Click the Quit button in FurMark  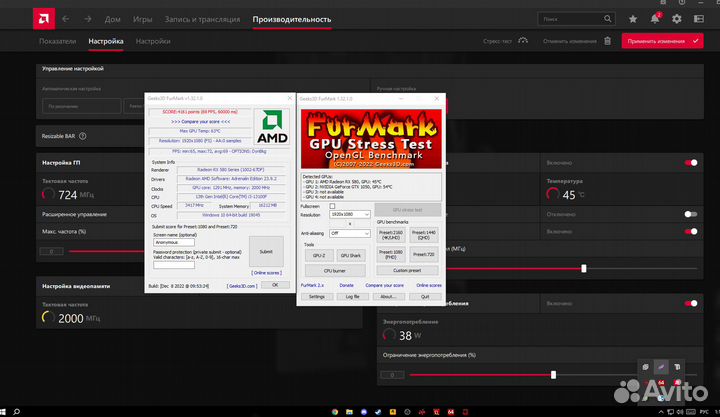[x=425, y=297]
